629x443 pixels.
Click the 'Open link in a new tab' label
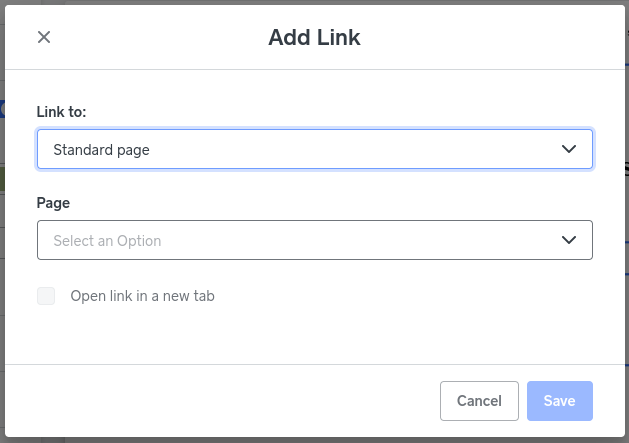click(142, 296)
